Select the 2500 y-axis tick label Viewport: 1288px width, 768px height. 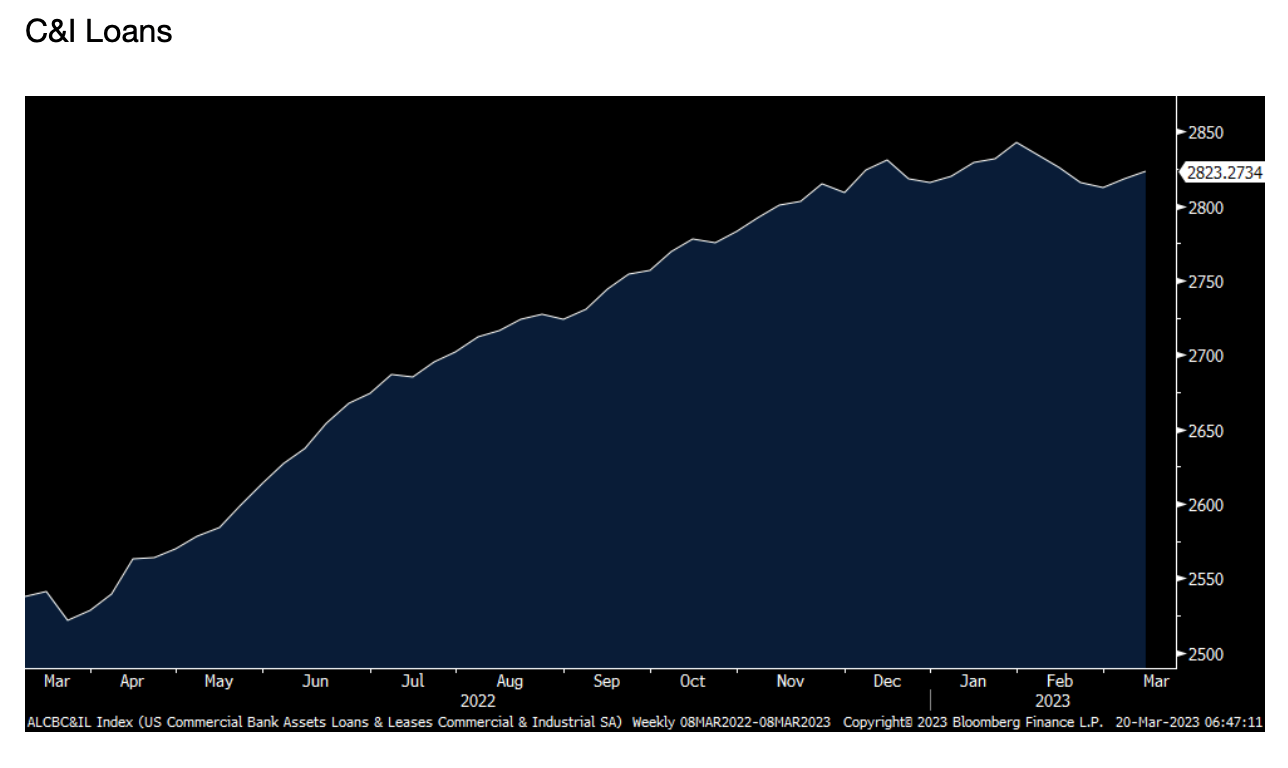pyautogui.click(x=1205, y=654)
